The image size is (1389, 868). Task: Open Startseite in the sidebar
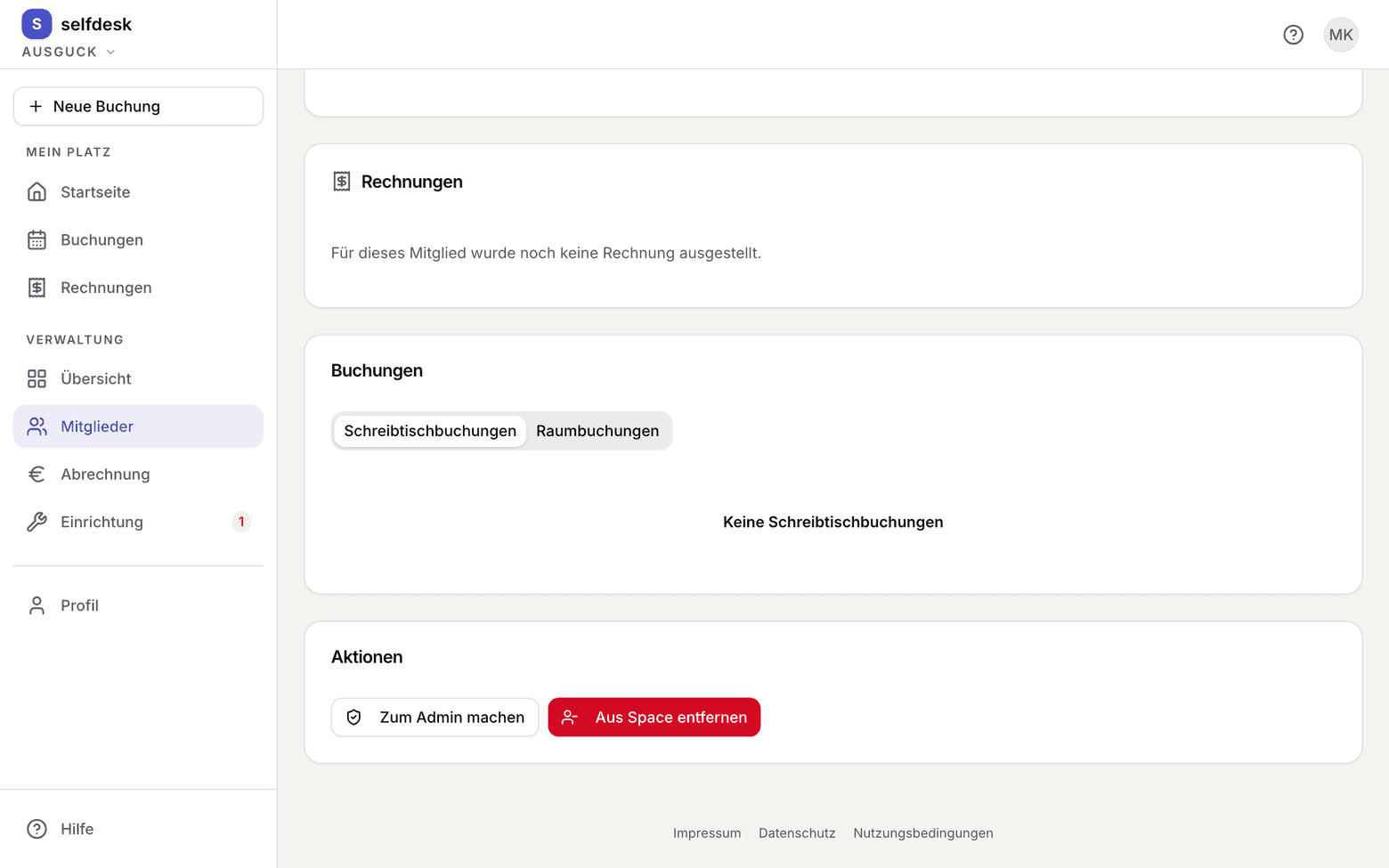pos(138,192)
